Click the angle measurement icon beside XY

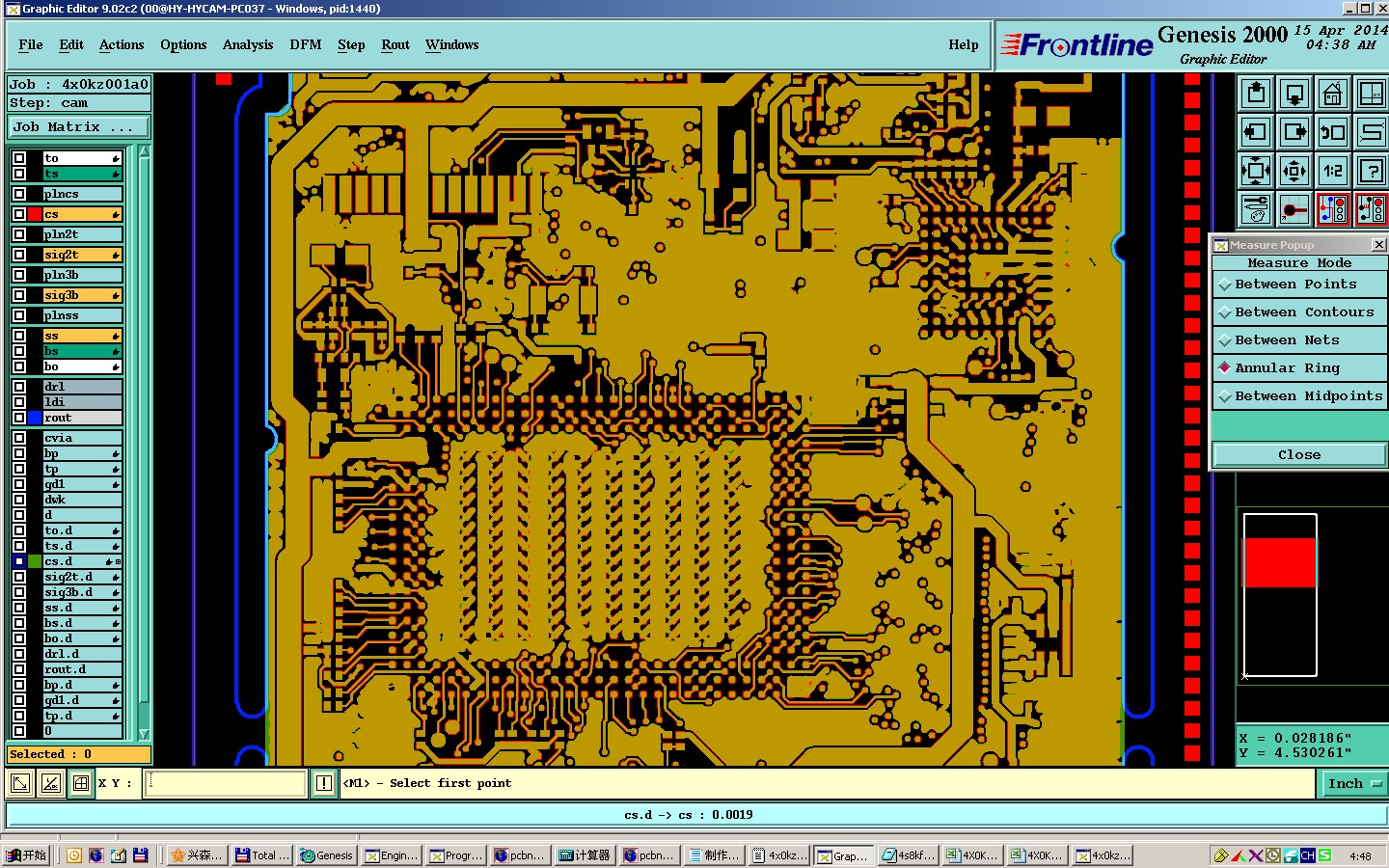[x=51, y=783]
